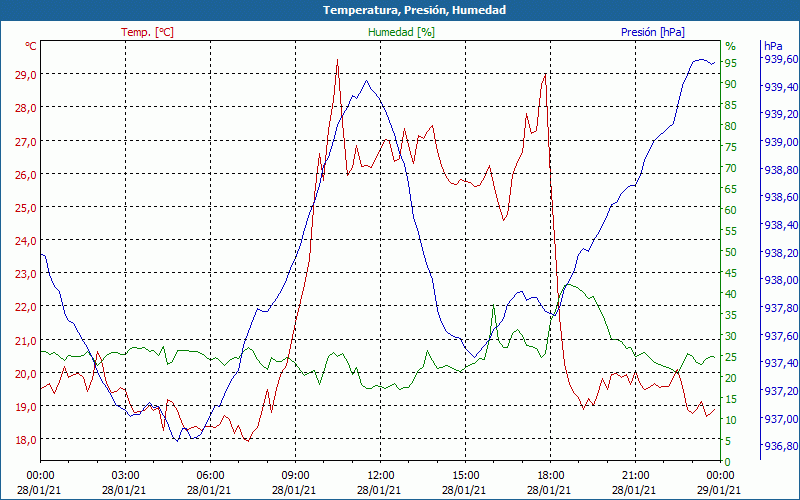
Task: Click the blue 'hPa' unit label
Action: (773, 46)
